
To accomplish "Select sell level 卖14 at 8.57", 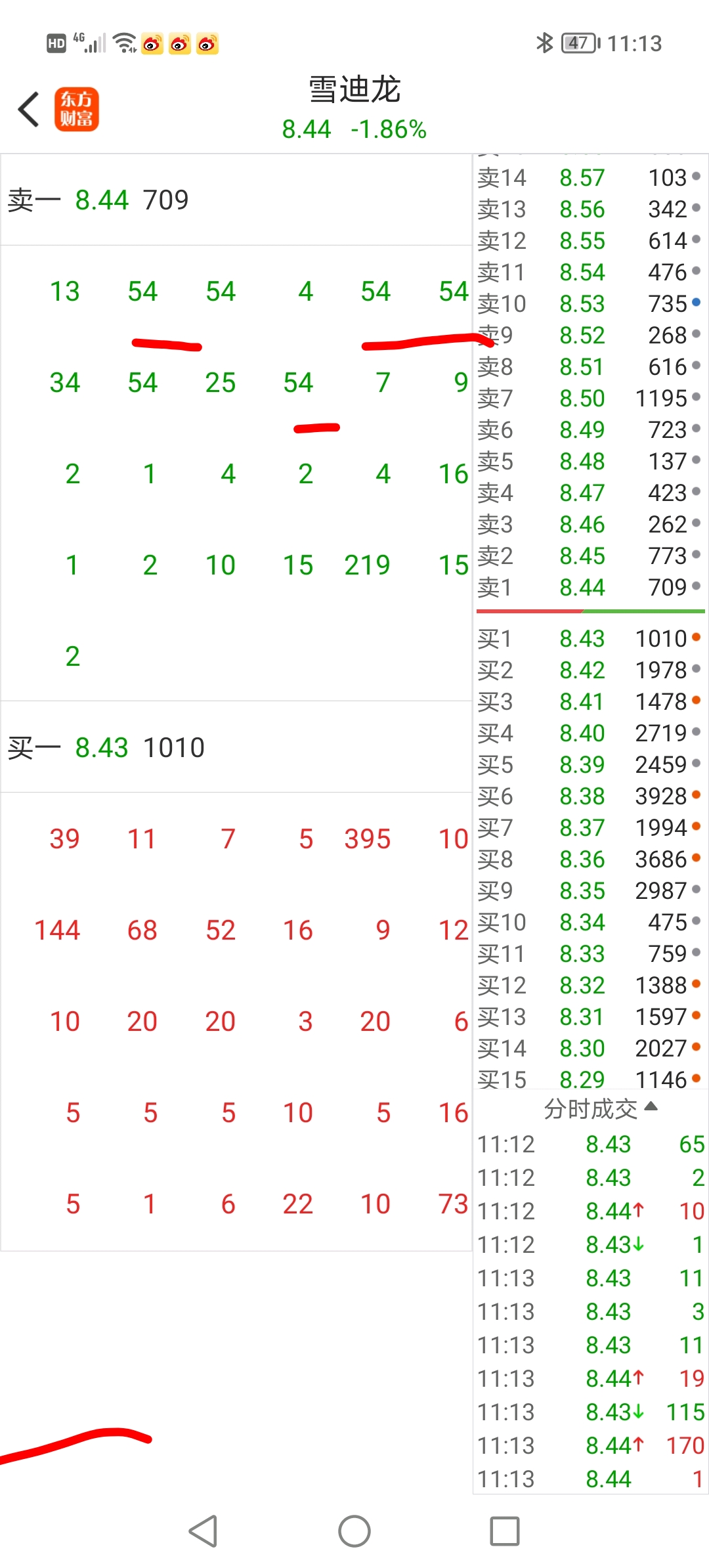I will coord(590,177).
